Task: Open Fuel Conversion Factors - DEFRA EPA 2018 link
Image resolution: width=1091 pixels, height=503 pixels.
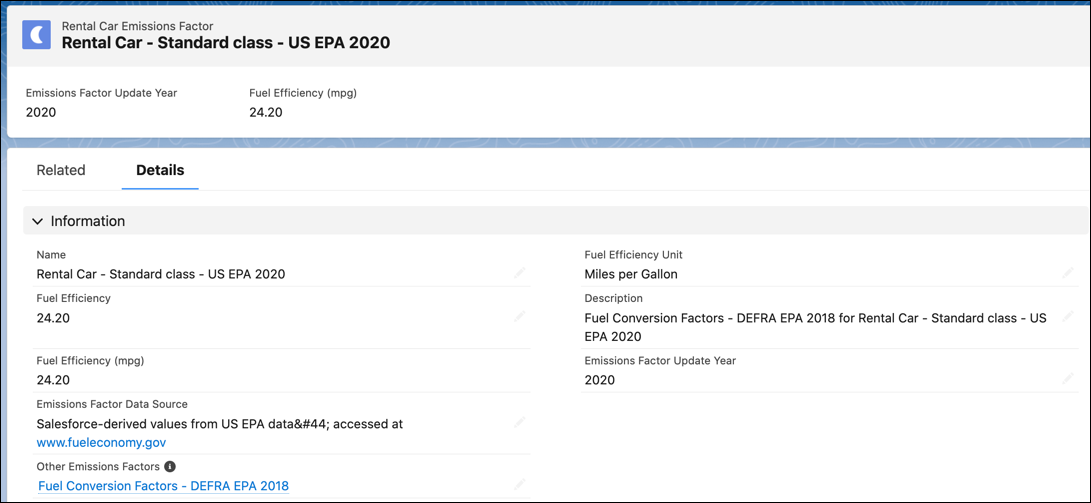Action: pyautogui.click(x=164, y=486)
